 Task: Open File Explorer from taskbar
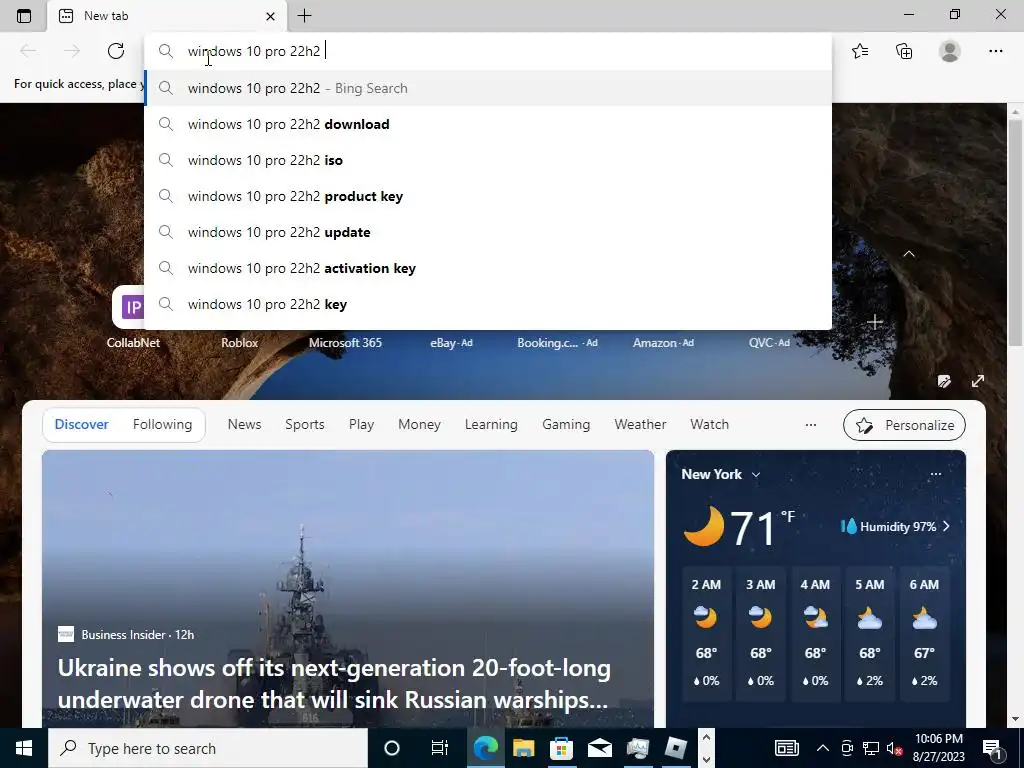coord(523,748)
